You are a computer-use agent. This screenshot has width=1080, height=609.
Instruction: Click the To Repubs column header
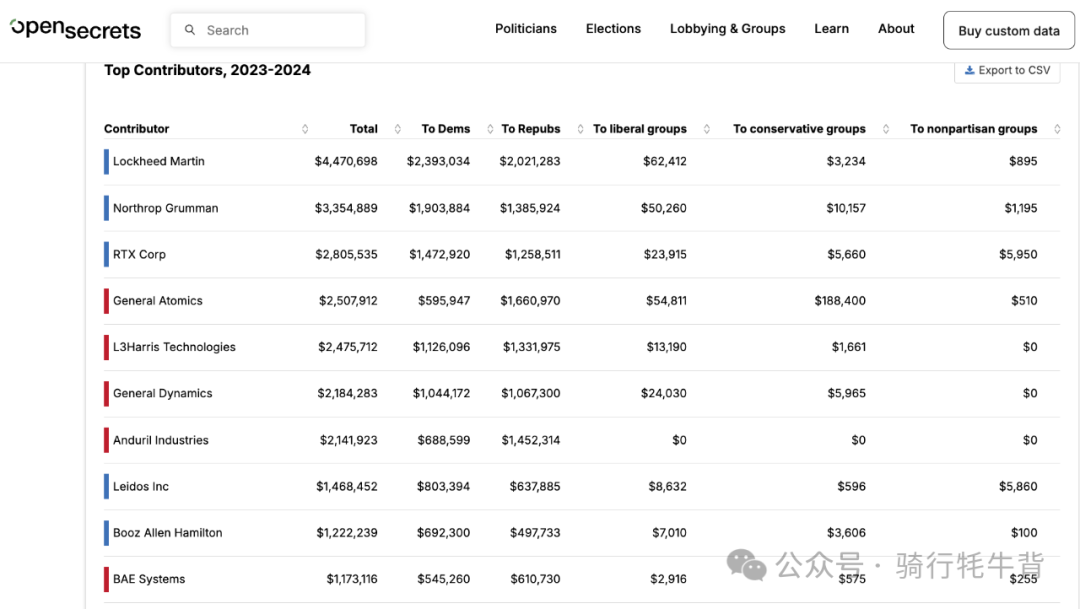pos(530,129)
